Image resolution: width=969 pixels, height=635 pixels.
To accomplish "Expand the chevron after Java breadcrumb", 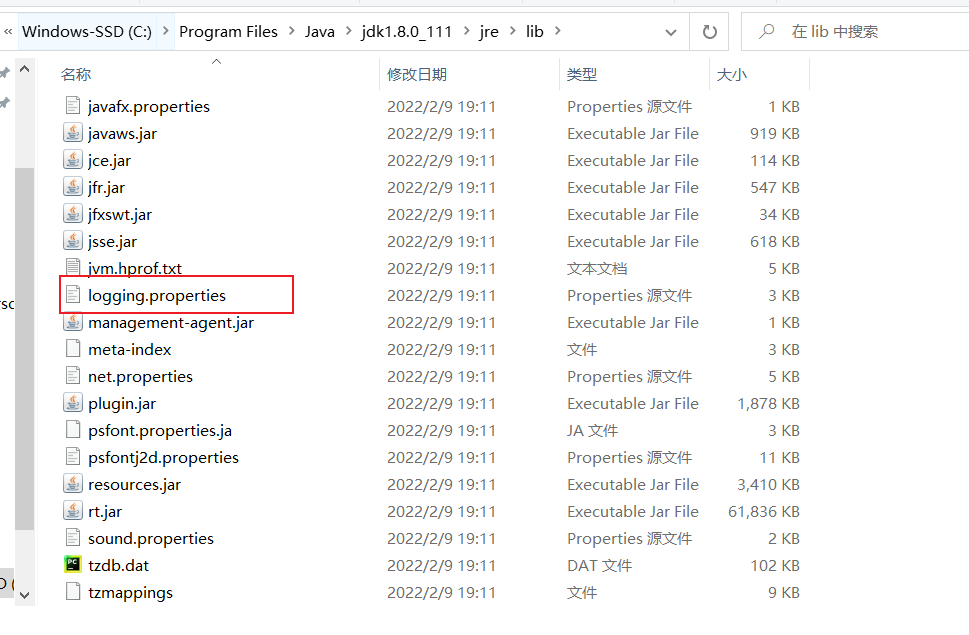I will [349, 30].
